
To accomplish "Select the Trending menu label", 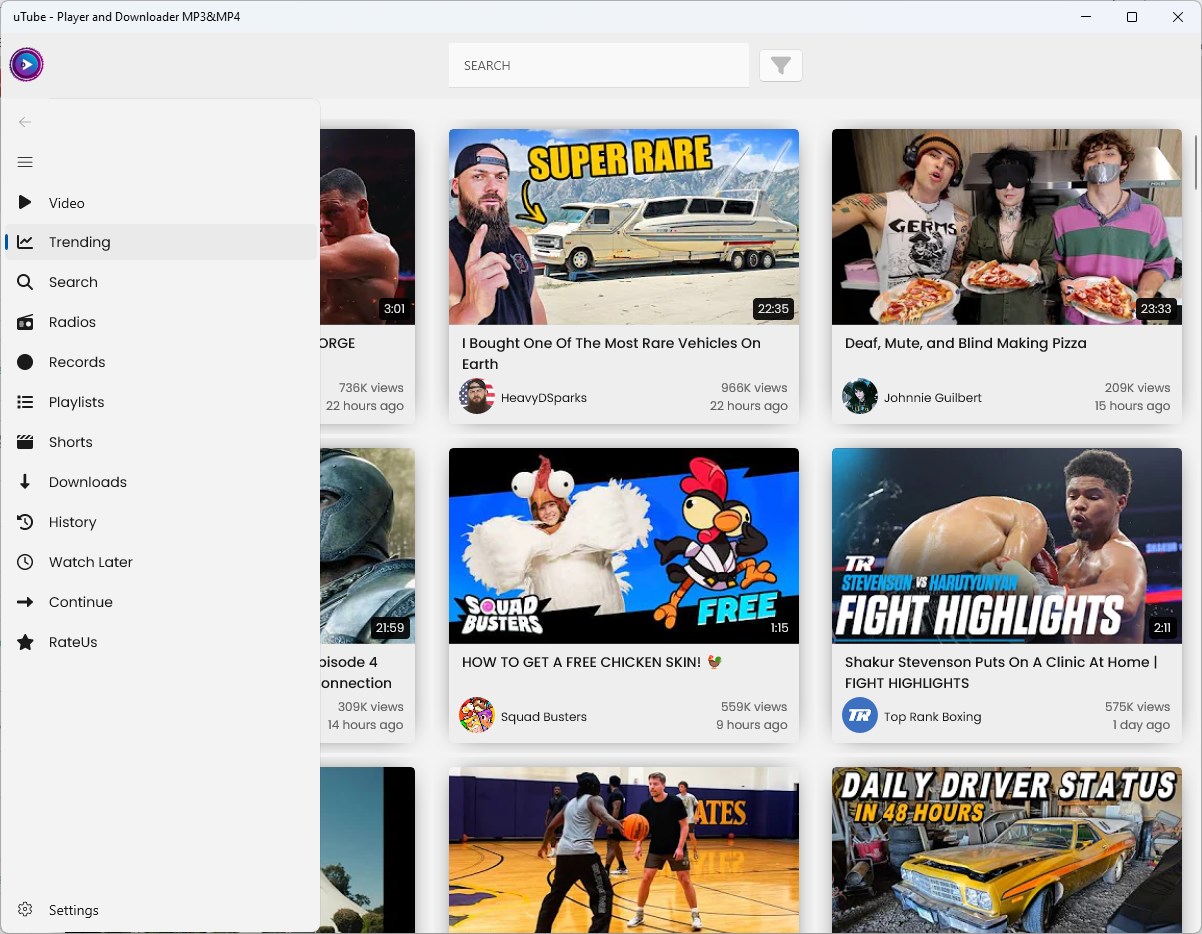I will coord(80,242).
